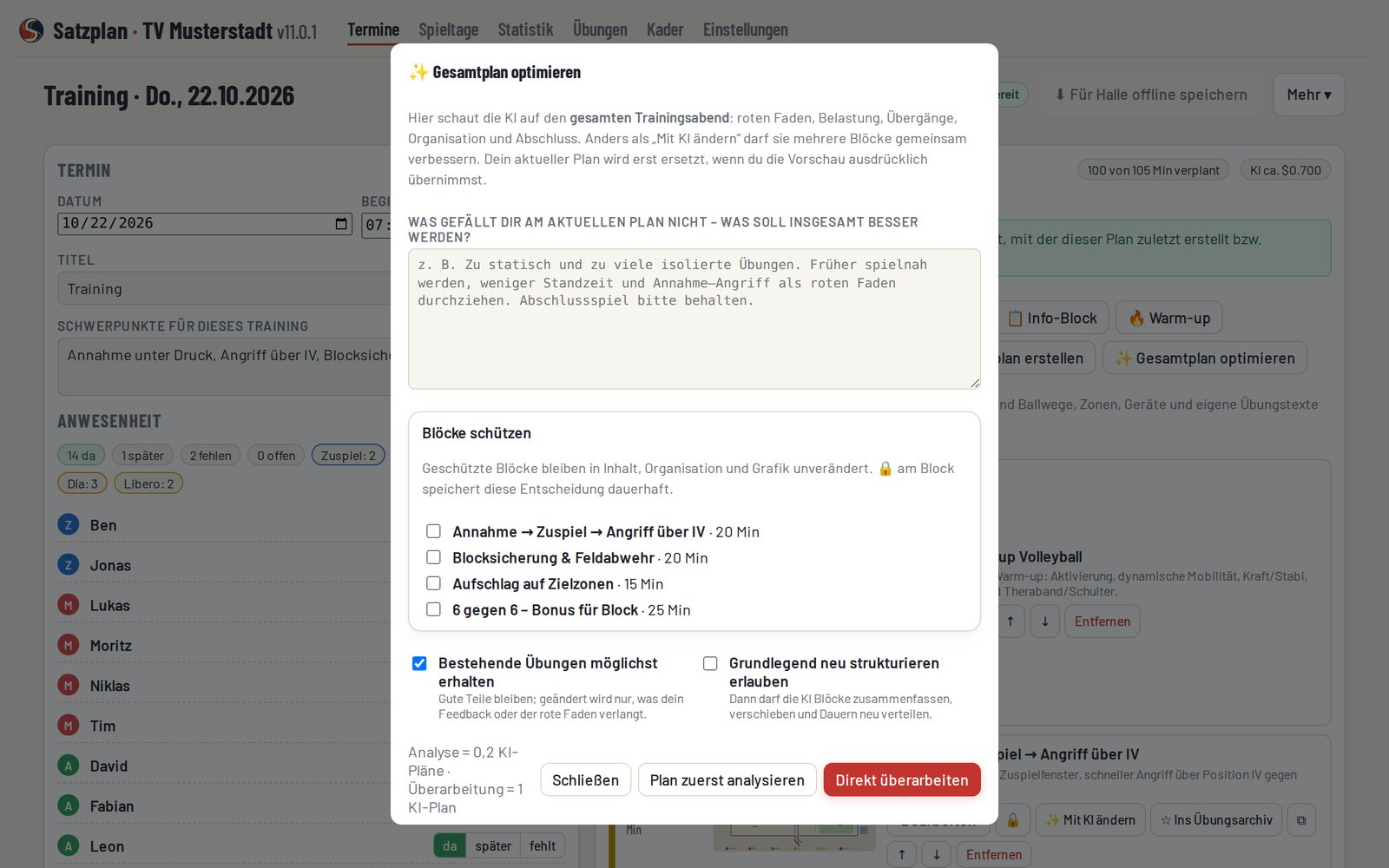The height and width of the screenshot is (868, 1389).
Task: Open the Einstellungen tab
Action: click(746, 30)
